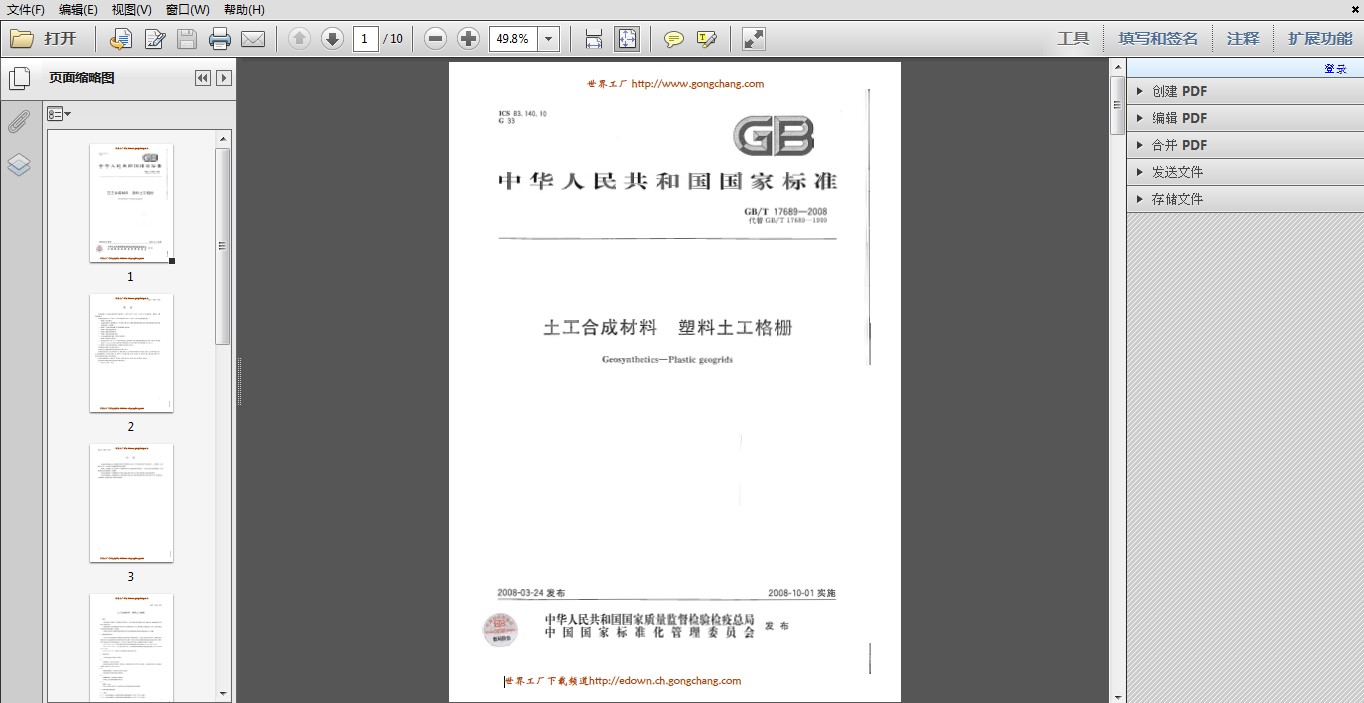Go to previous page with up arrow

click(299, 39)
